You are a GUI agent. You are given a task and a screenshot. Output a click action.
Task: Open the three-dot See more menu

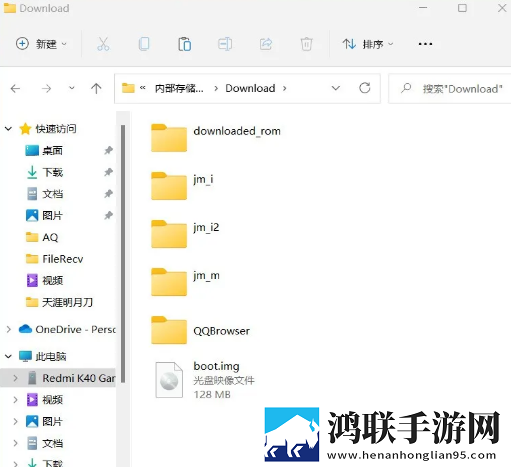click(x=425, y=44)
